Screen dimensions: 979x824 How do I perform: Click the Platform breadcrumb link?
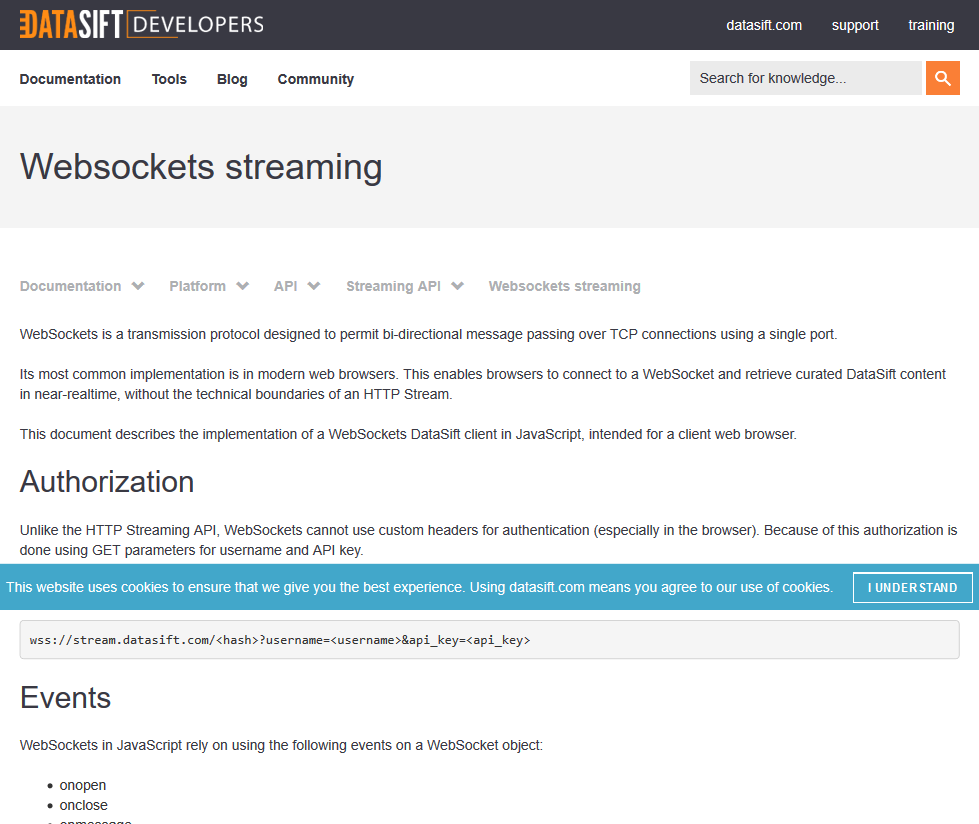[x=197, y=286]
